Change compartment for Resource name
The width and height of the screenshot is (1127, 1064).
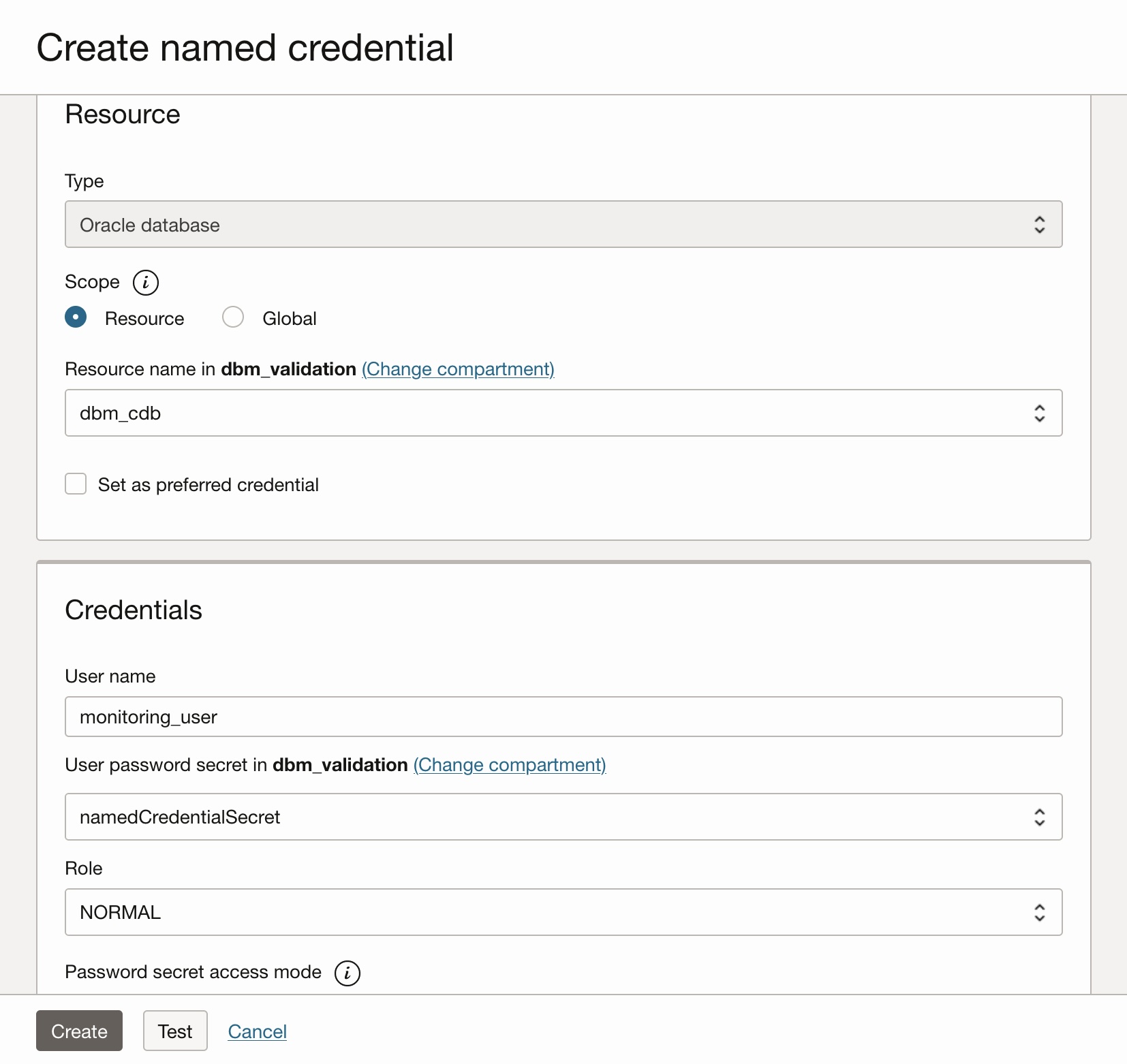pos(458,369)
